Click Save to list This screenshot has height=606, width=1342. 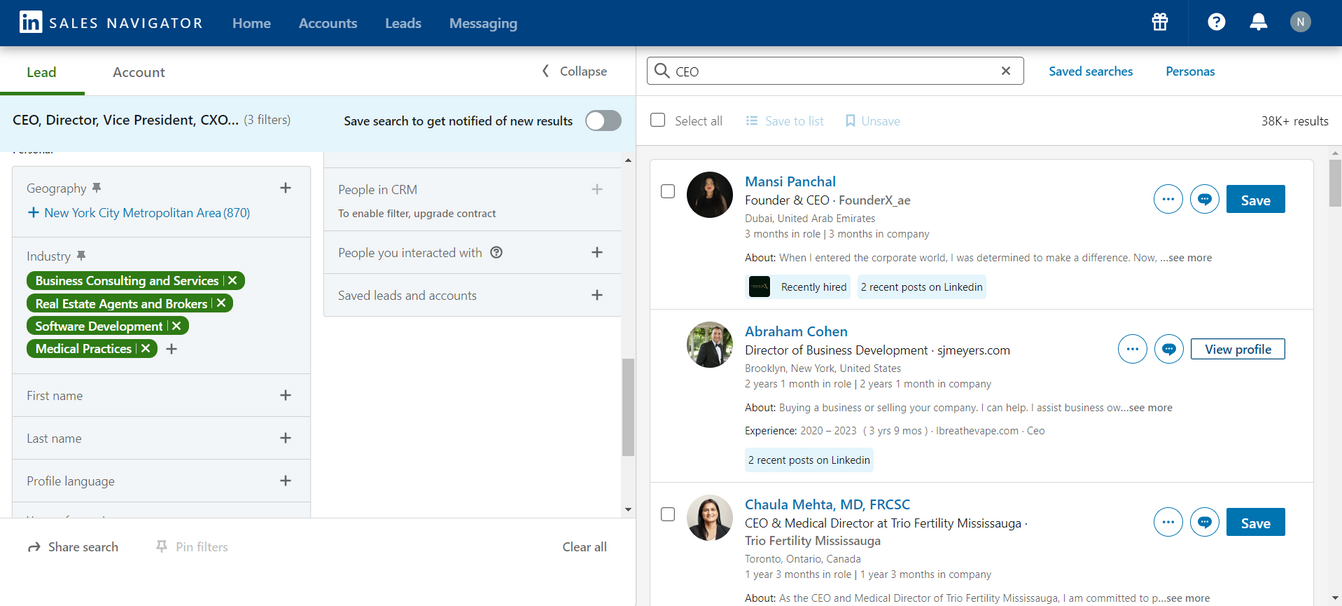pyautogui.click(x=785, y=121)
